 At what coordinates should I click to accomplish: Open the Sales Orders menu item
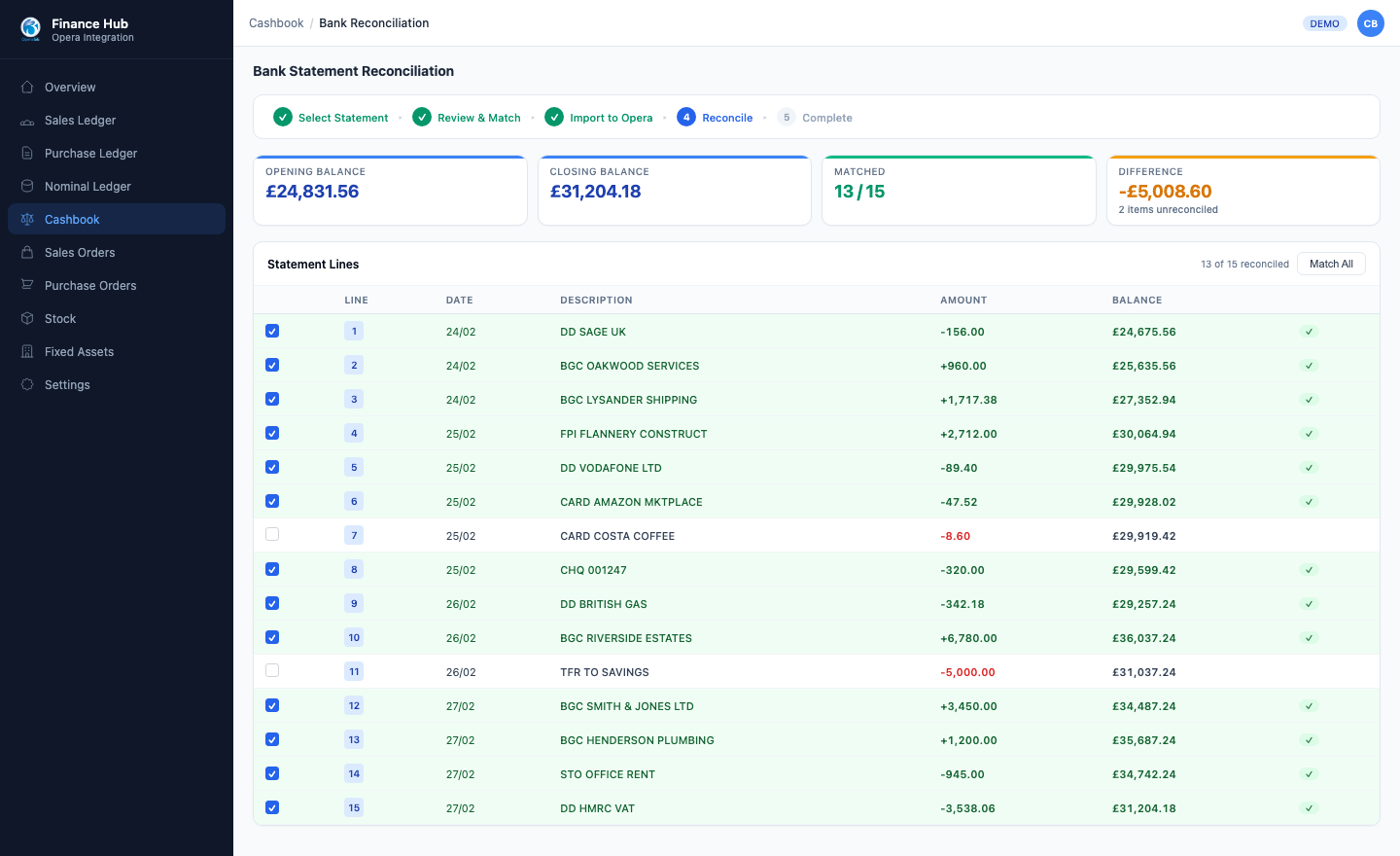pos(80,253)
